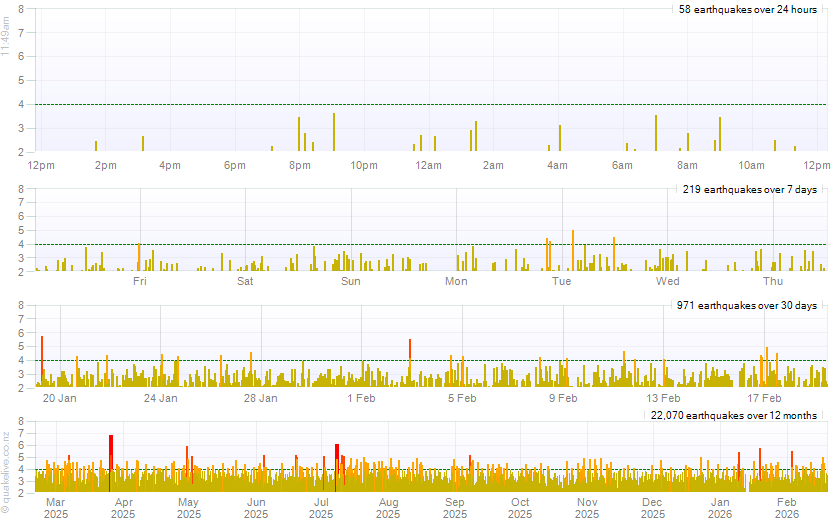Click the "58 earthquakes over 24 hours" label
This screenshot has height=530, width=835.
pyautogui.click(x=748, y=9)
